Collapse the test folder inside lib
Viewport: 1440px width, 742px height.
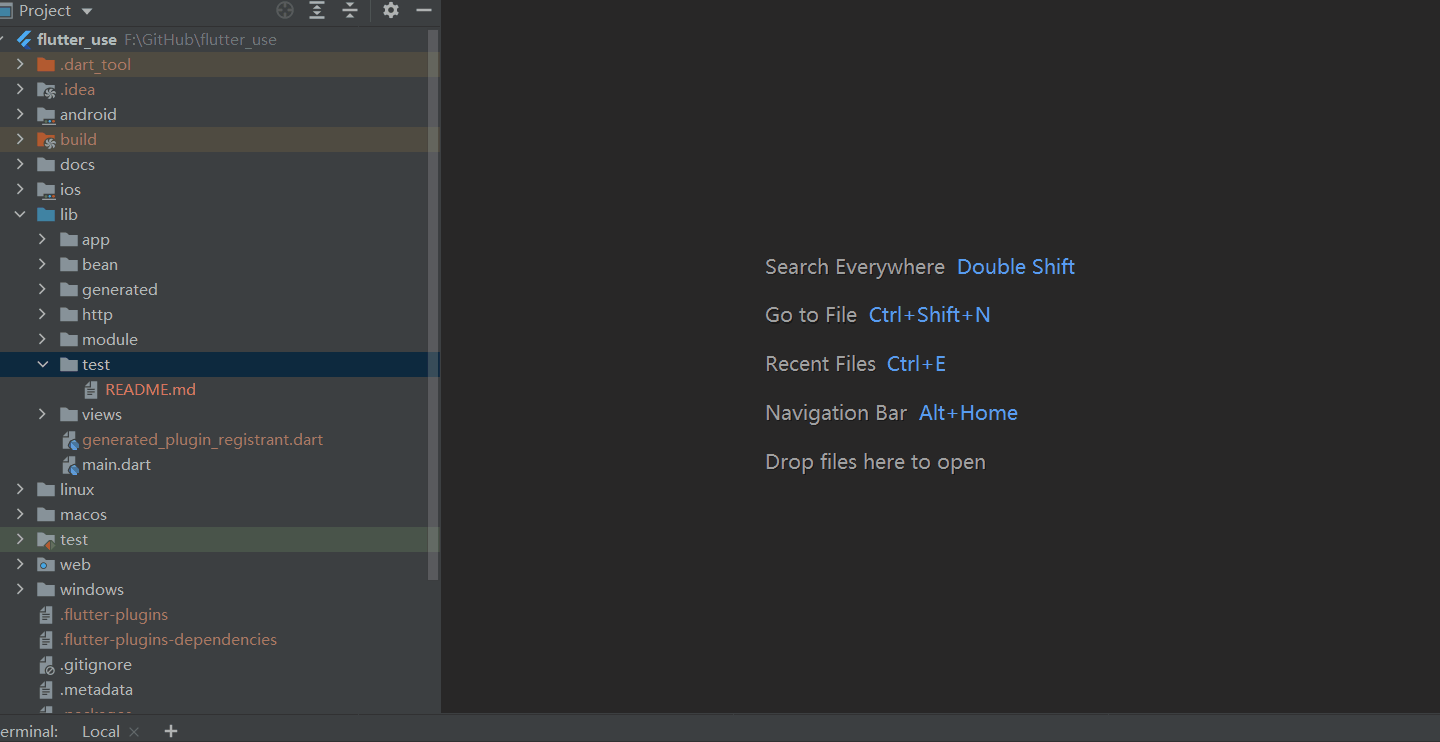42,364
